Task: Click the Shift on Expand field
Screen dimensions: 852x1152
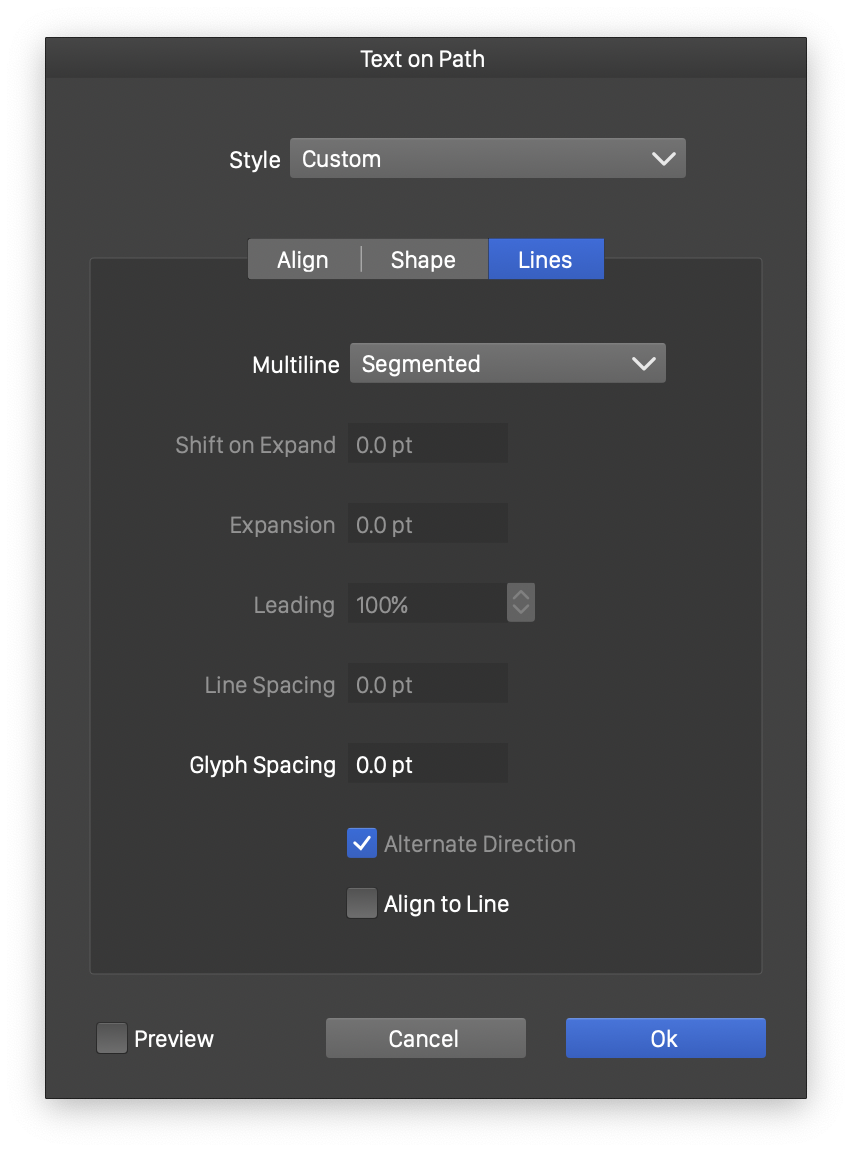Action: pyautogui.click(x=427, y=445)
